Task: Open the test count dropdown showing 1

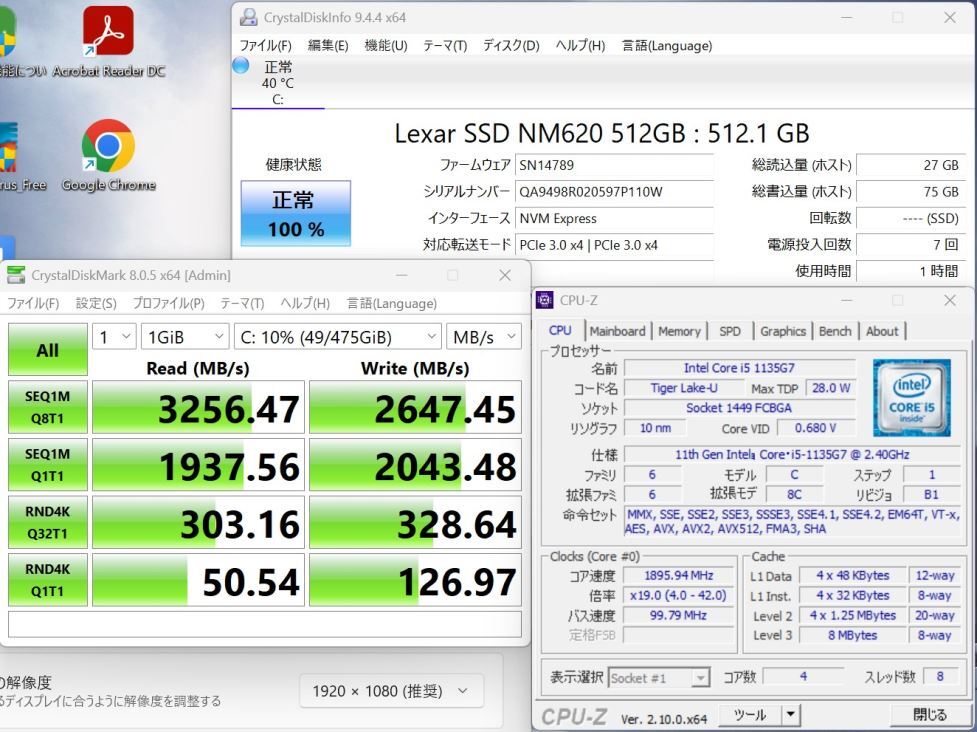Action: (x=115, y=337)
